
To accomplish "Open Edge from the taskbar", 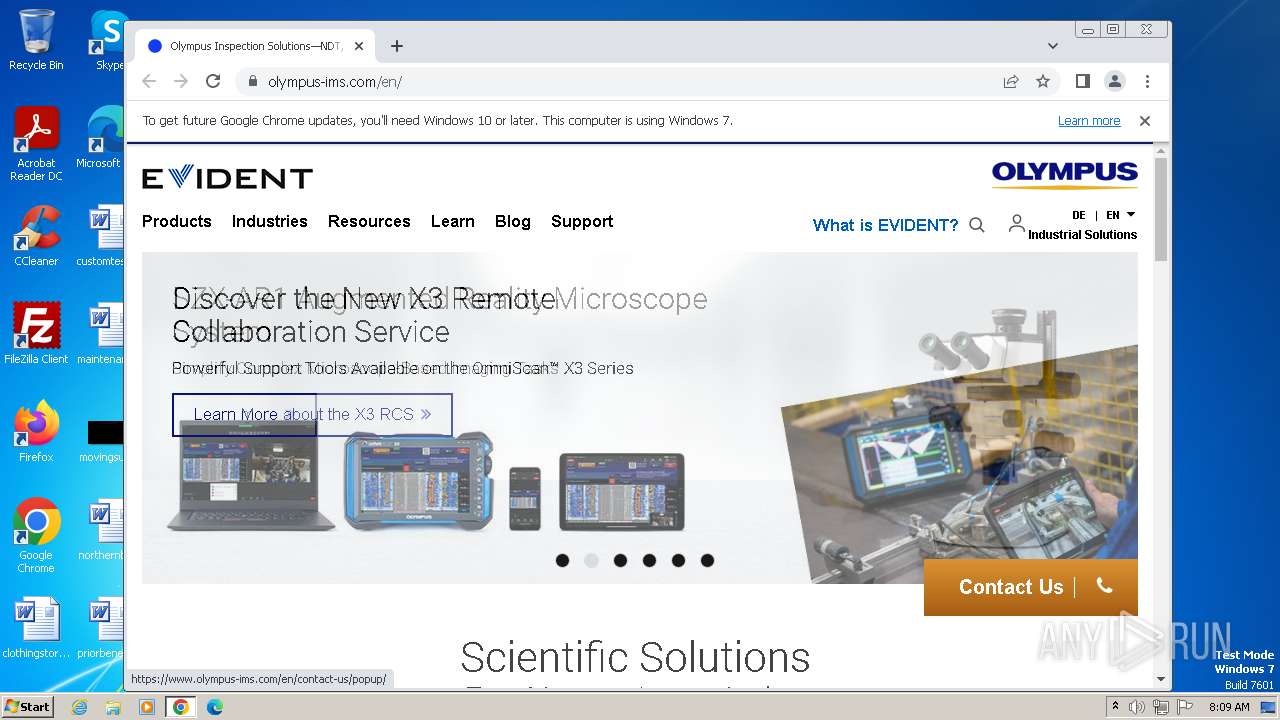I will tap(214, 707).
